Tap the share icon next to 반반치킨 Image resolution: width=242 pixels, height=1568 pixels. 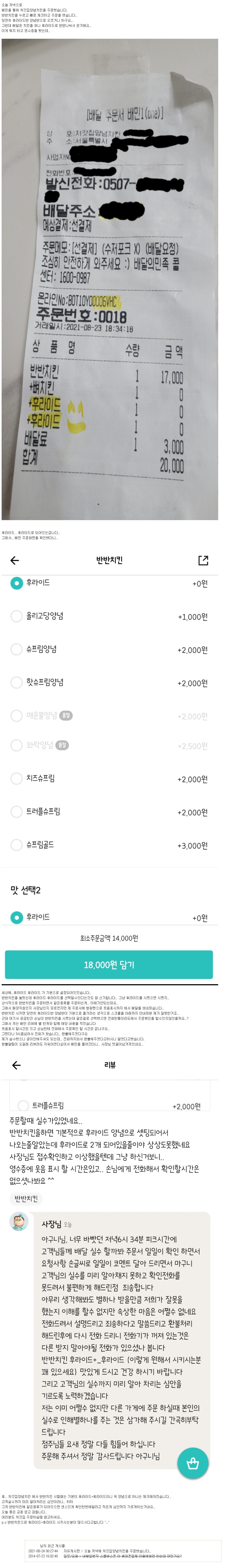[x=203, y=560]
